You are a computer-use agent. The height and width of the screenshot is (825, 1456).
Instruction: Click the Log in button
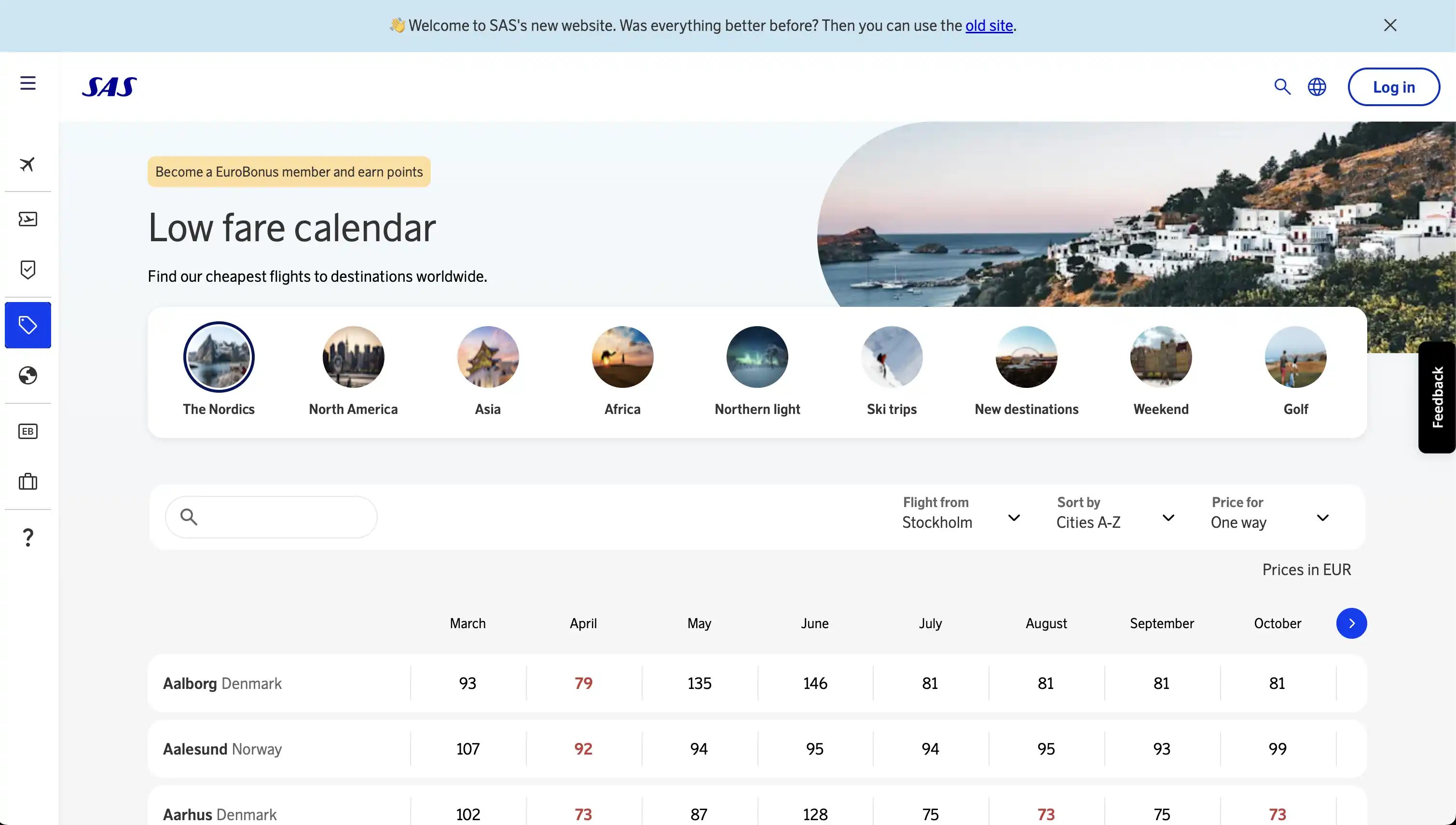(x=1394, y=87)
